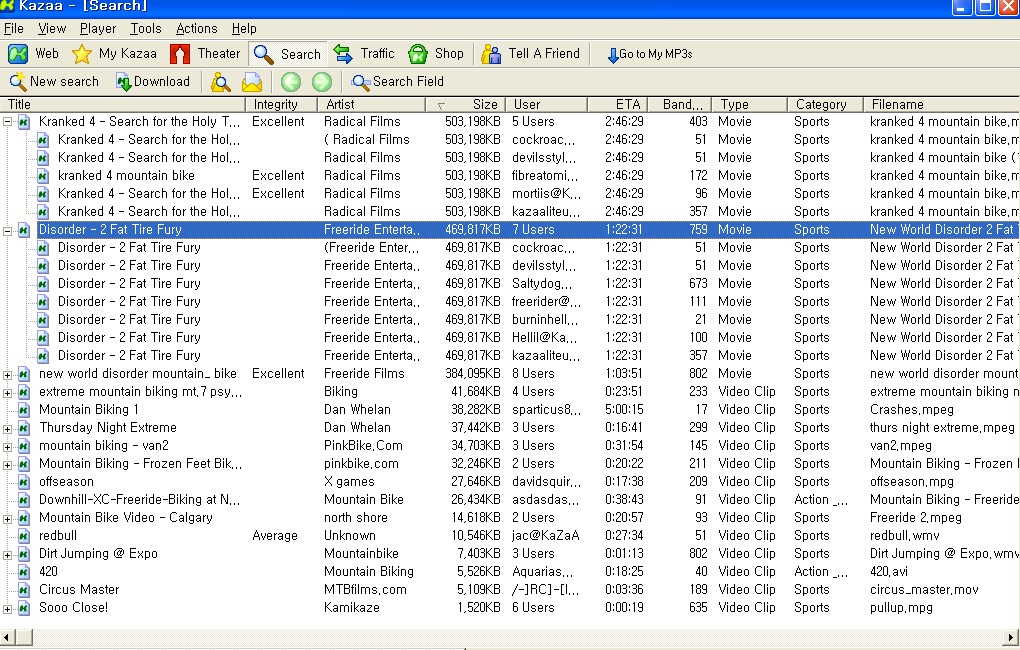The width and height of the screenshot is (1020, 650).
Task: Open the Traffic view
Action: 364,54
